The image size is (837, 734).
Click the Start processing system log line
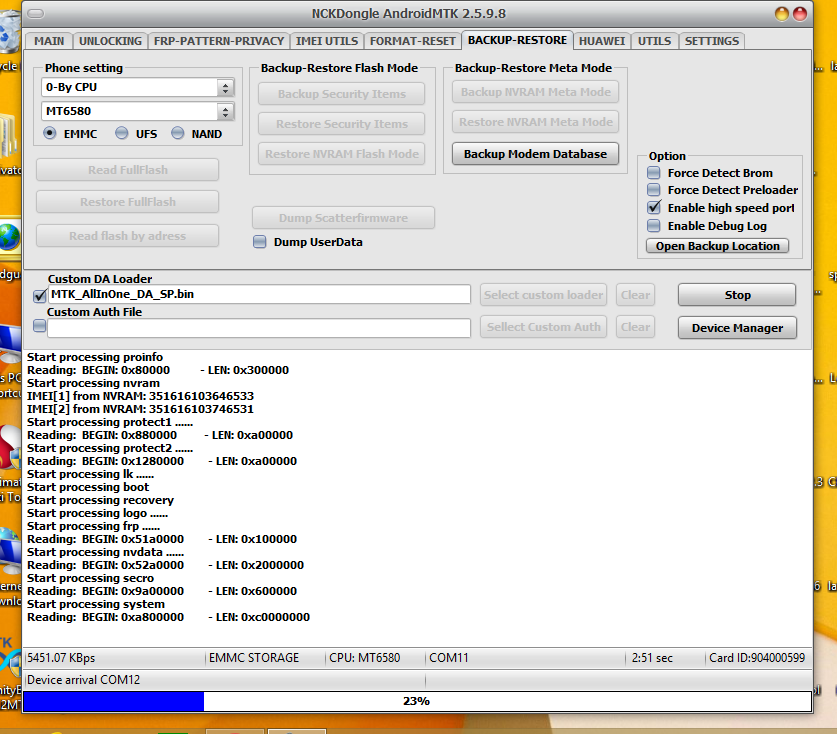pyautogui.click(x=96, y=604)
